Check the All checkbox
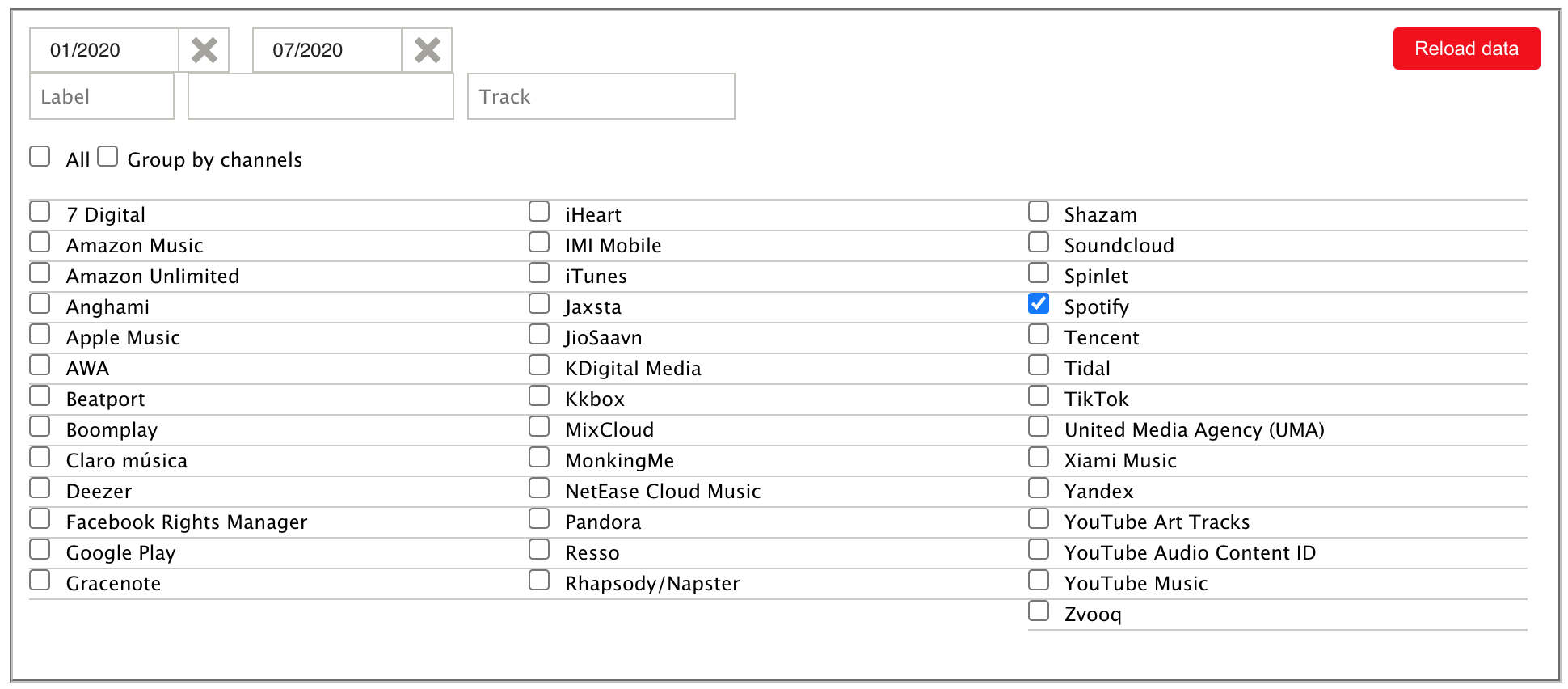The image size is (1568, 689). pos(40,156)
